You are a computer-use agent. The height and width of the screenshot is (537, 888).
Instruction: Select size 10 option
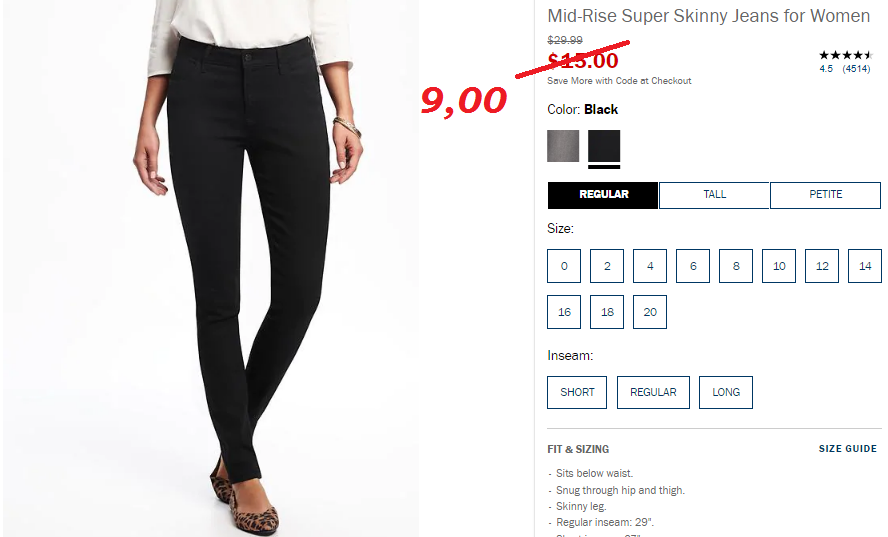coord(779,266)
